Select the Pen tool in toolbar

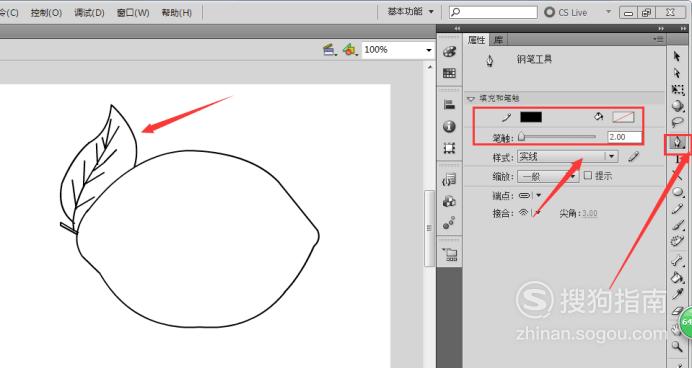[x=677, y=143]
